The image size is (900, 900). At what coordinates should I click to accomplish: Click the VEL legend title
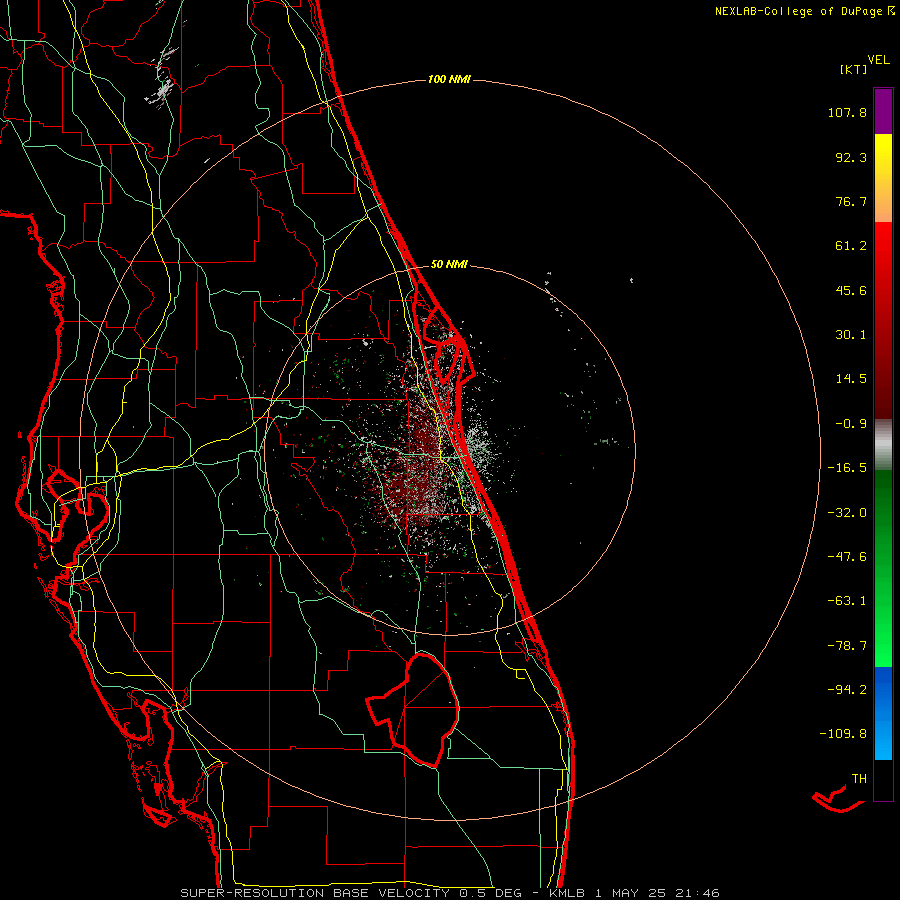coord(878,59)
